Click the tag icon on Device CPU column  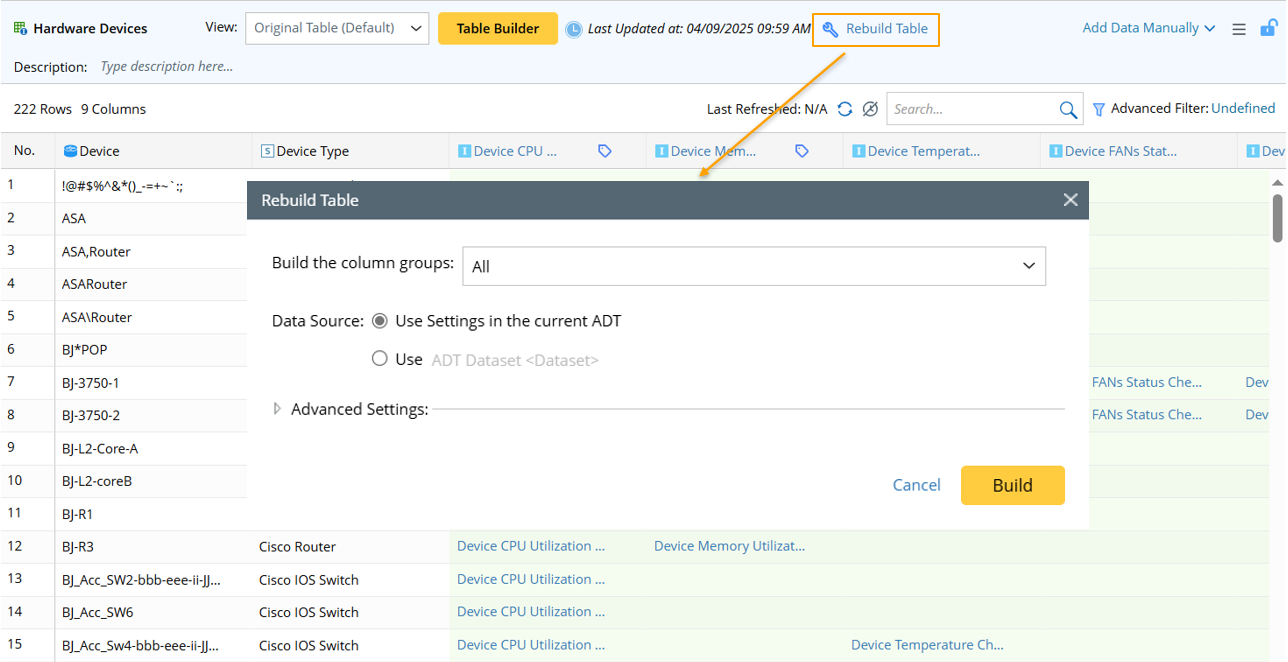605,151
